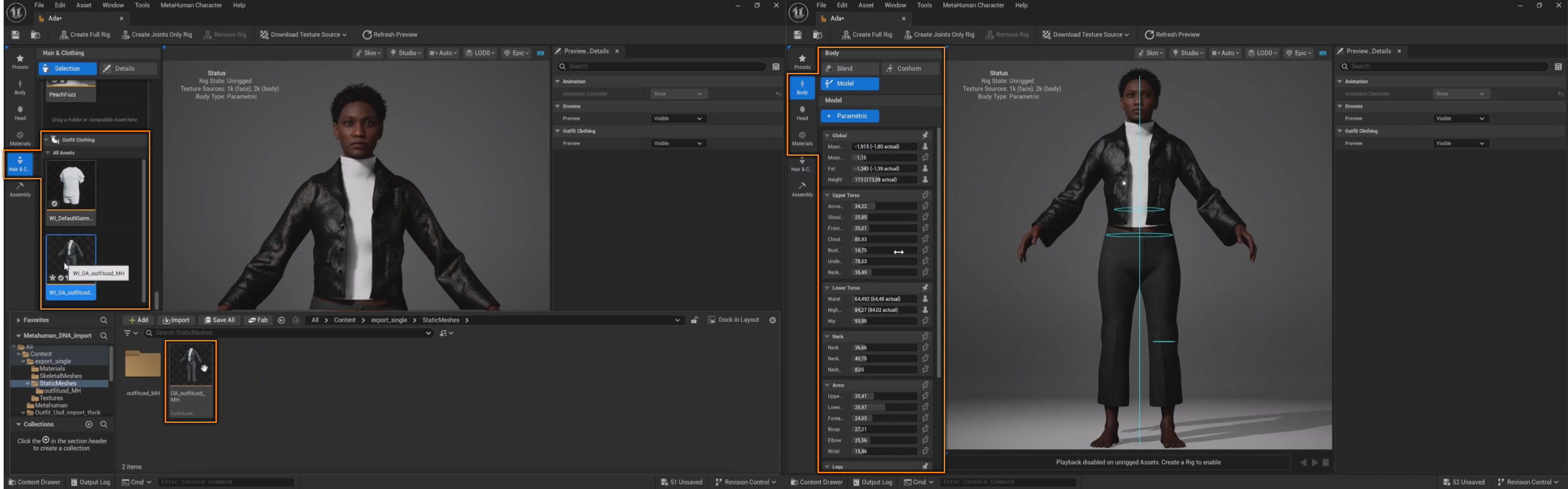Click the save icon in left window toolbar

[x=16, y=35]
